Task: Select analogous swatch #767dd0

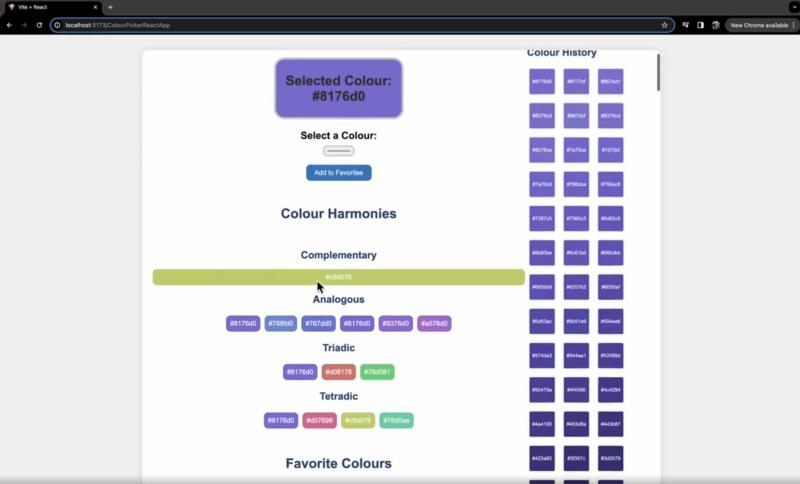Action: pos(318,323)
